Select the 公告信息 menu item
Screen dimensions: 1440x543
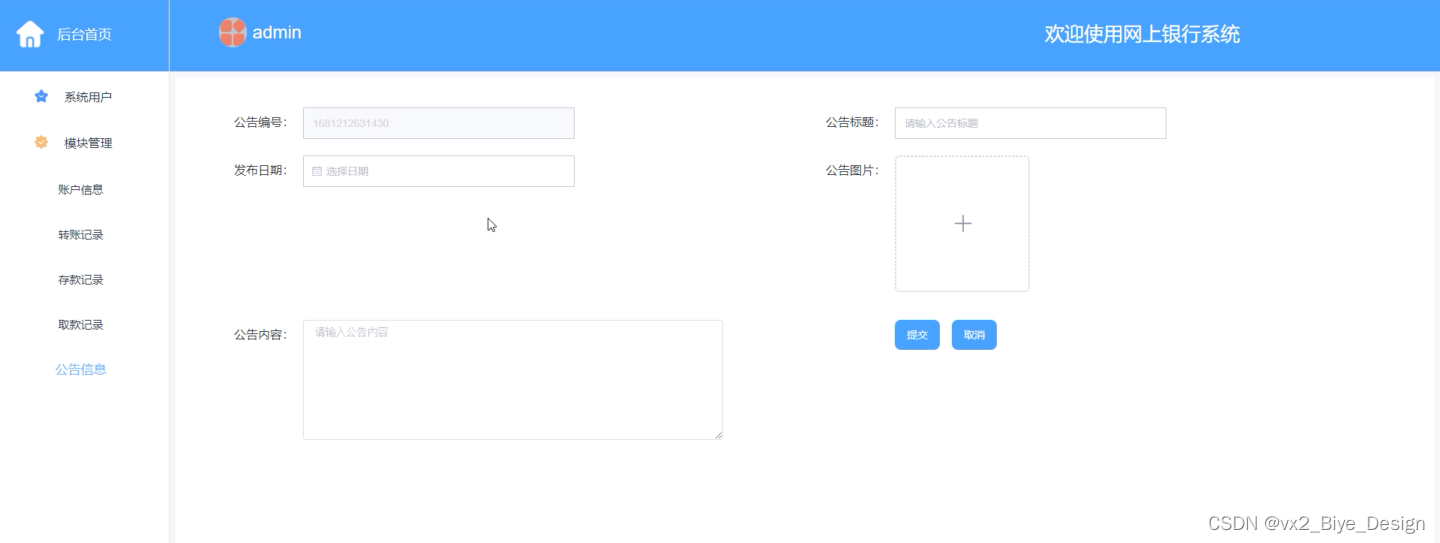(x=81, y=369)
